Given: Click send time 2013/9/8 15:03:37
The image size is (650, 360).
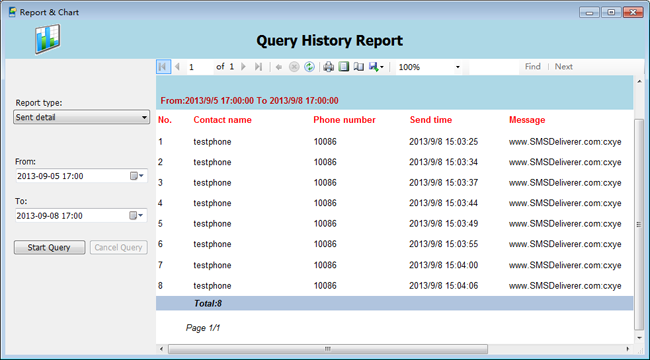Looking at the screenshot, I should click(444, 183).
